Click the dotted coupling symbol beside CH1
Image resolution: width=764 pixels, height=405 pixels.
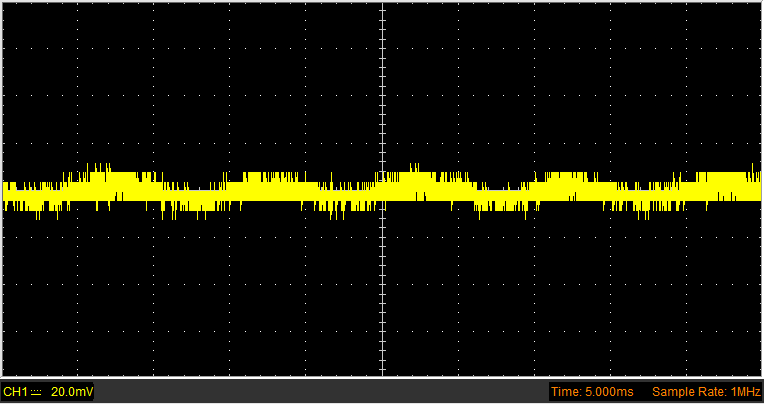(x=36, y=392)
